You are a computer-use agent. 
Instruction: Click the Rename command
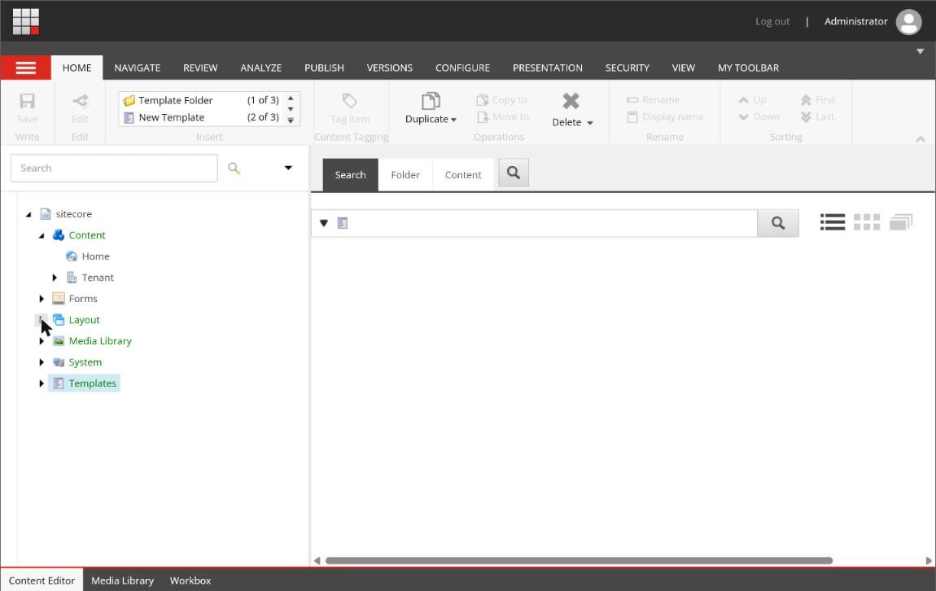(x=652, y=100)
